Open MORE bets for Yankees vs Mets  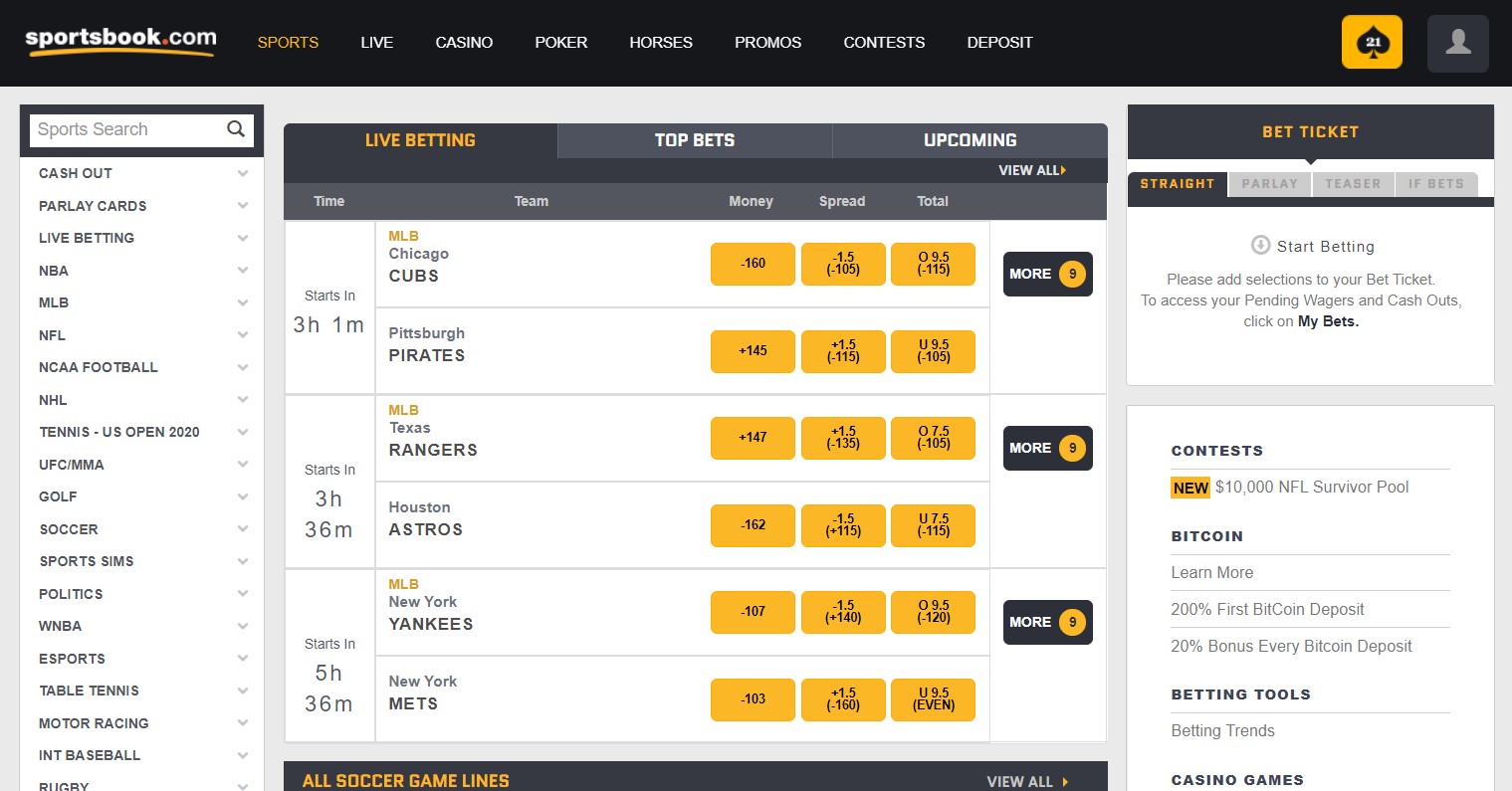1047,622
